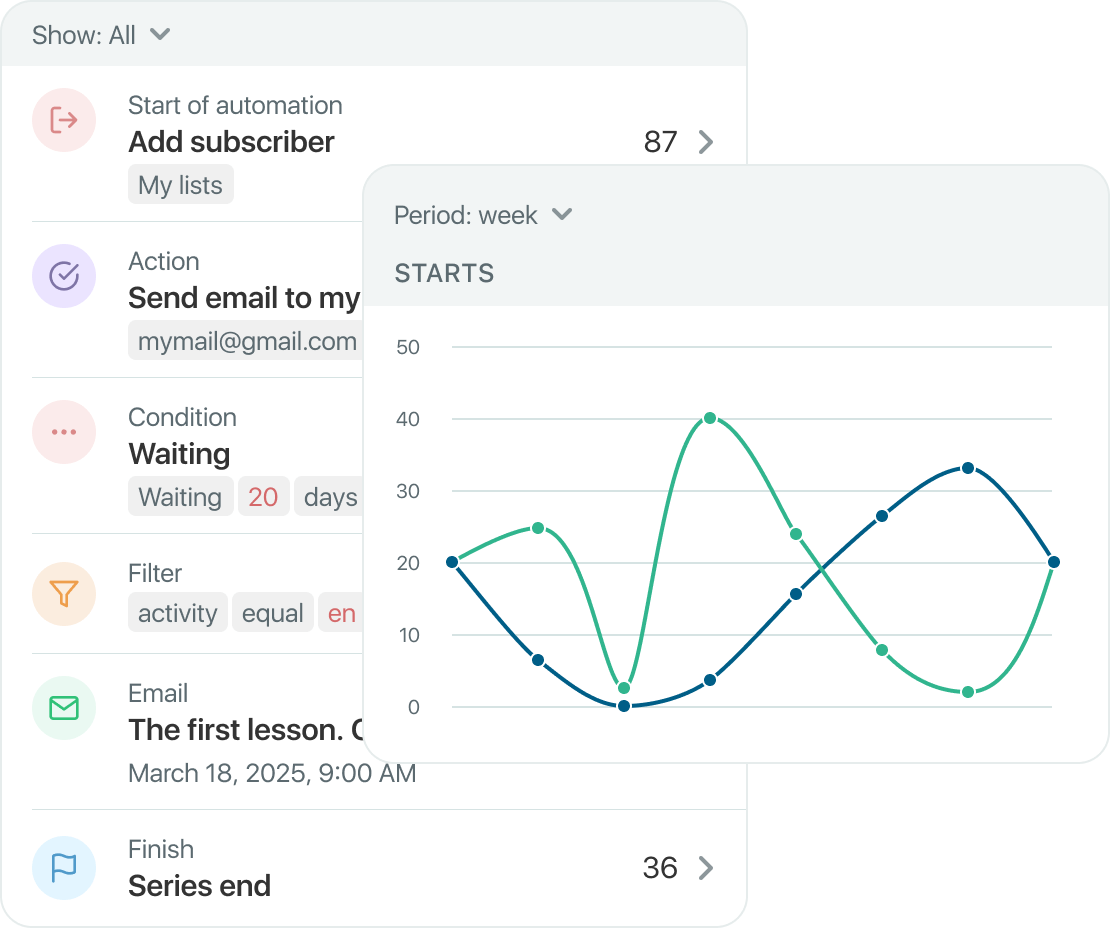Screen dimensions: 1110x928
Task: Click the blue peak point near 33
Action: (x=967, y=468)
